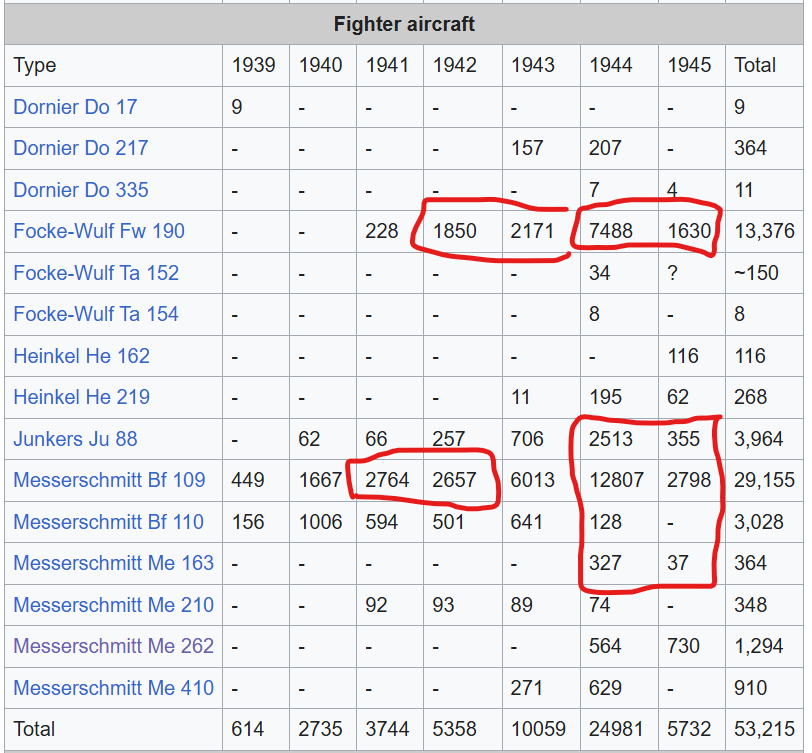Visit the Messerschmitt Me 210 link
This screenshot has height=753, width=812.
(113, 605)
